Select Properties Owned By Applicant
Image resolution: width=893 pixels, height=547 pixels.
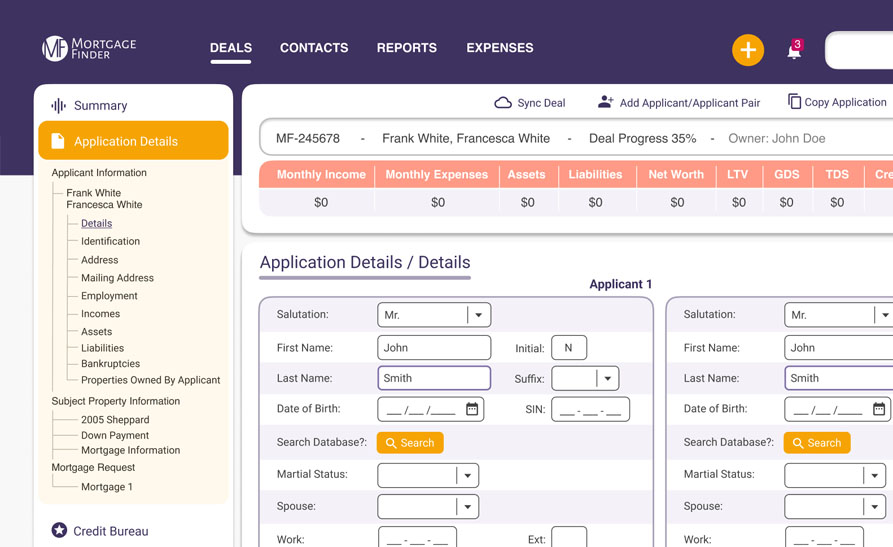tap(150, 380)
